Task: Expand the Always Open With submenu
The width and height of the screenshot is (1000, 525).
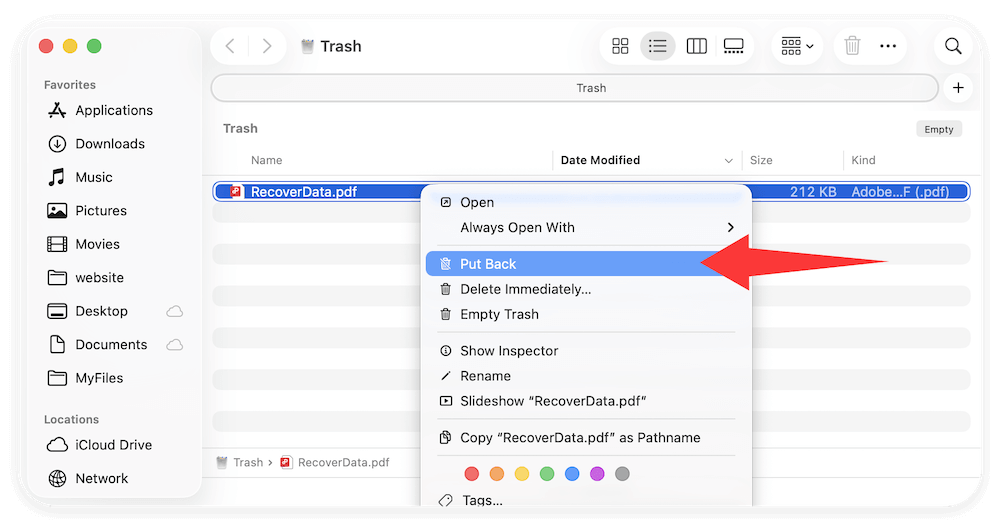Action: [x=588, y=228]
